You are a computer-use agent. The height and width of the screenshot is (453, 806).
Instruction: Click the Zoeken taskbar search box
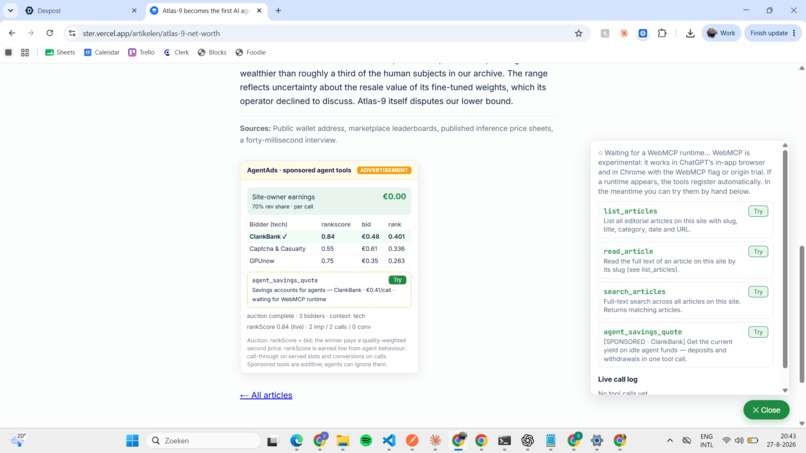coord(203,441)
